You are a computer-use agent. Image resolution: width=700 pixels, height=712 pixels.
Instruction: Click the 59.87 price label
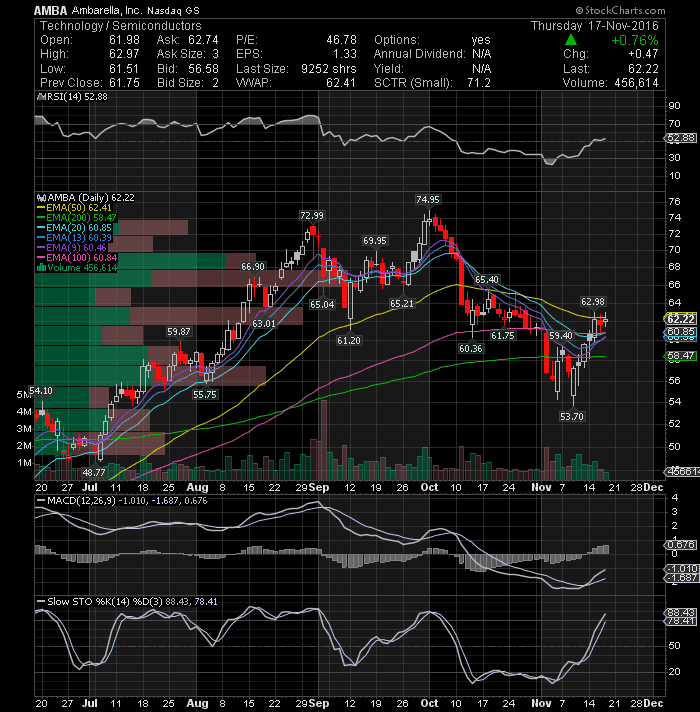tap(178, 332)
